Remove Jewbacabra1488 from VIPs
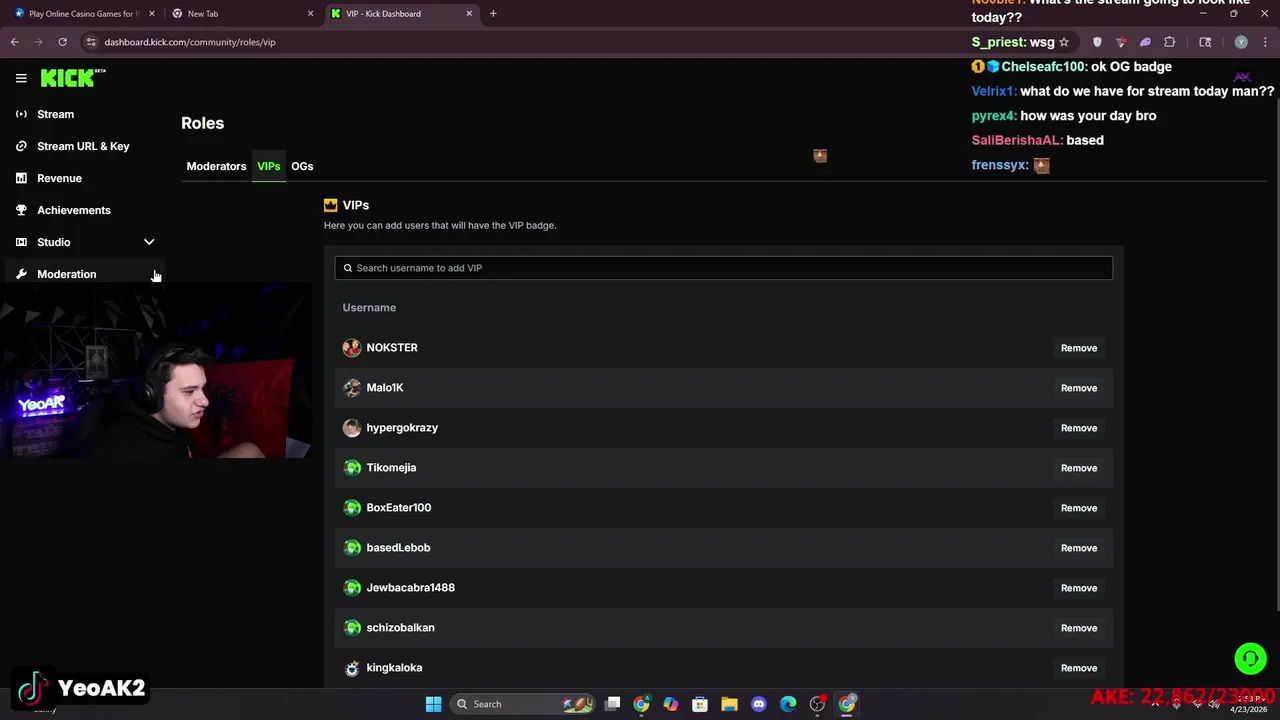Image resolution: width=1280 pixels, height=720 pixels. pos(1079,588)
